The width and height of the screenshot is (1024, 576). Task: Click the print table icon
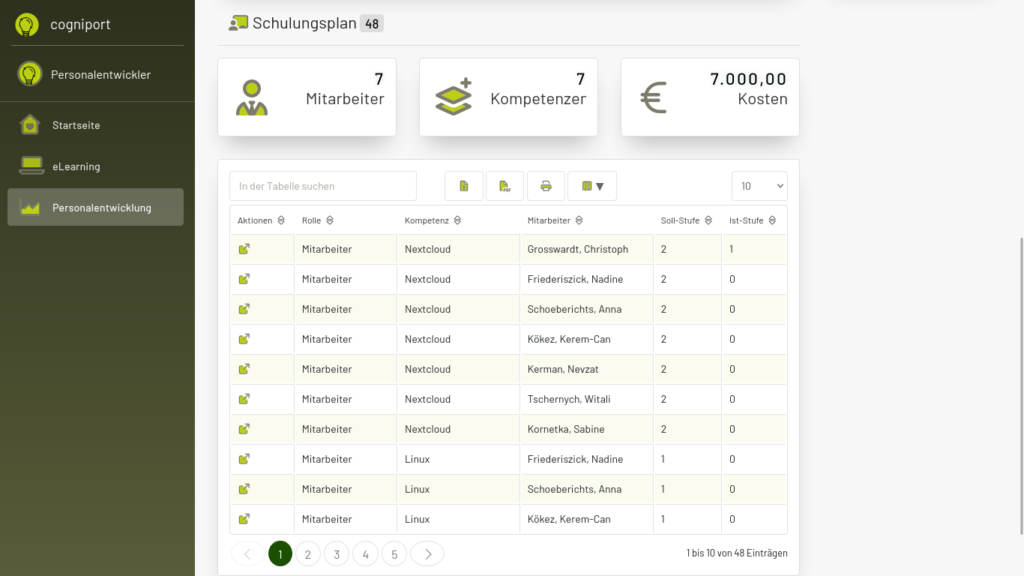(x=546, y=186)
